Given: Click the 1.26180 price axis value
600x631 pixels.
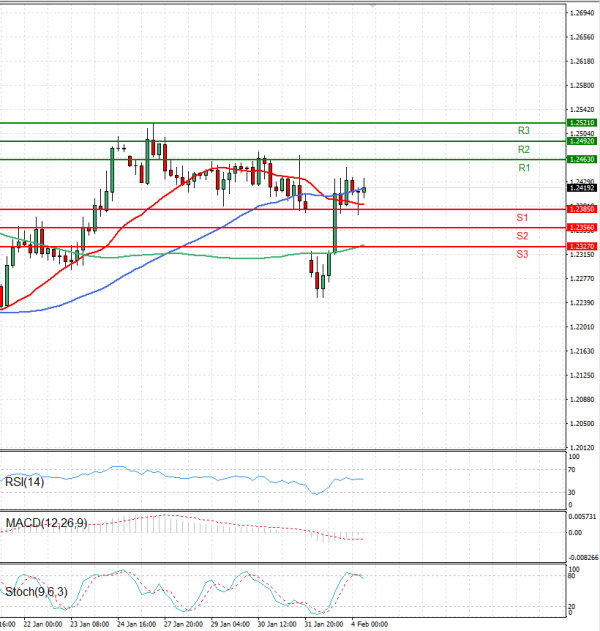Looking at the screenshot, I should tap(582, 62).
